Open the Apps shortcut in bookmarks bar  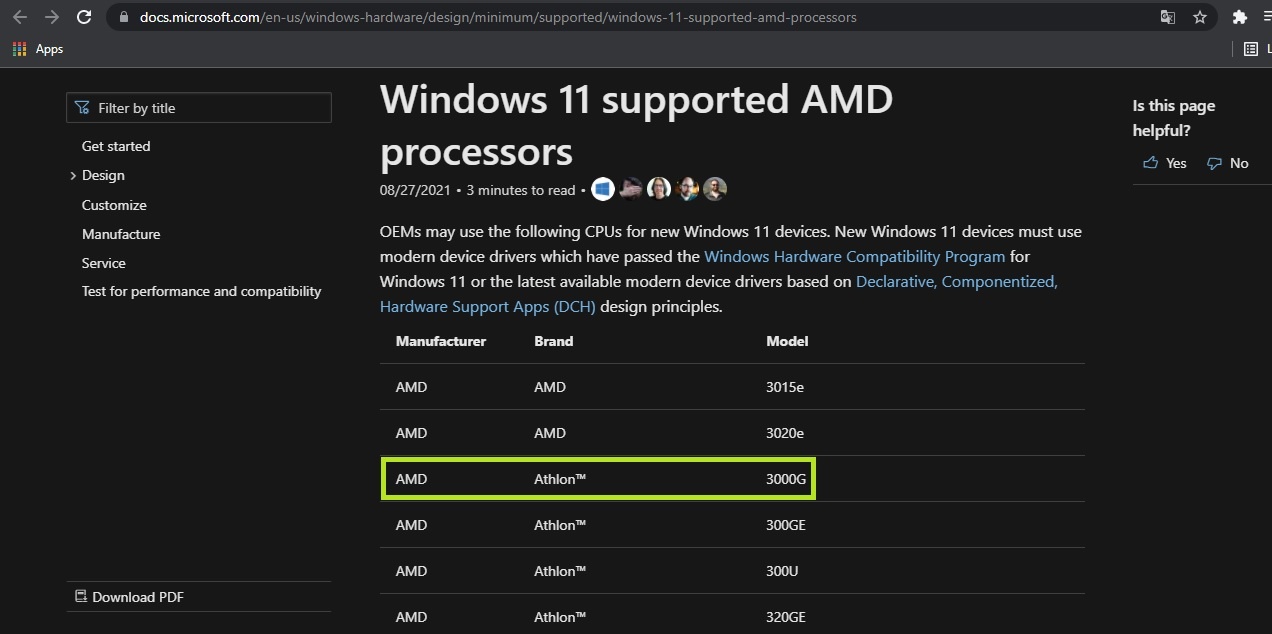pos(37,49)
